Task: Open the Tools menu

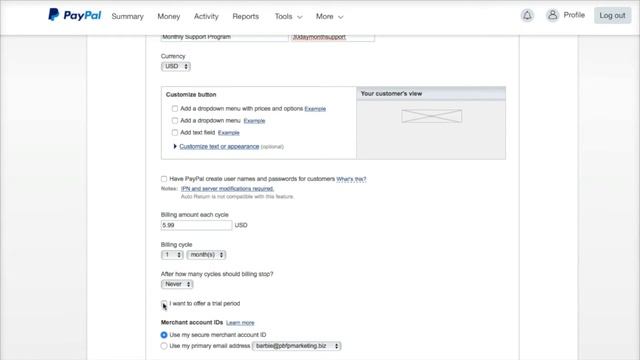Action: [x=288, y=16]
